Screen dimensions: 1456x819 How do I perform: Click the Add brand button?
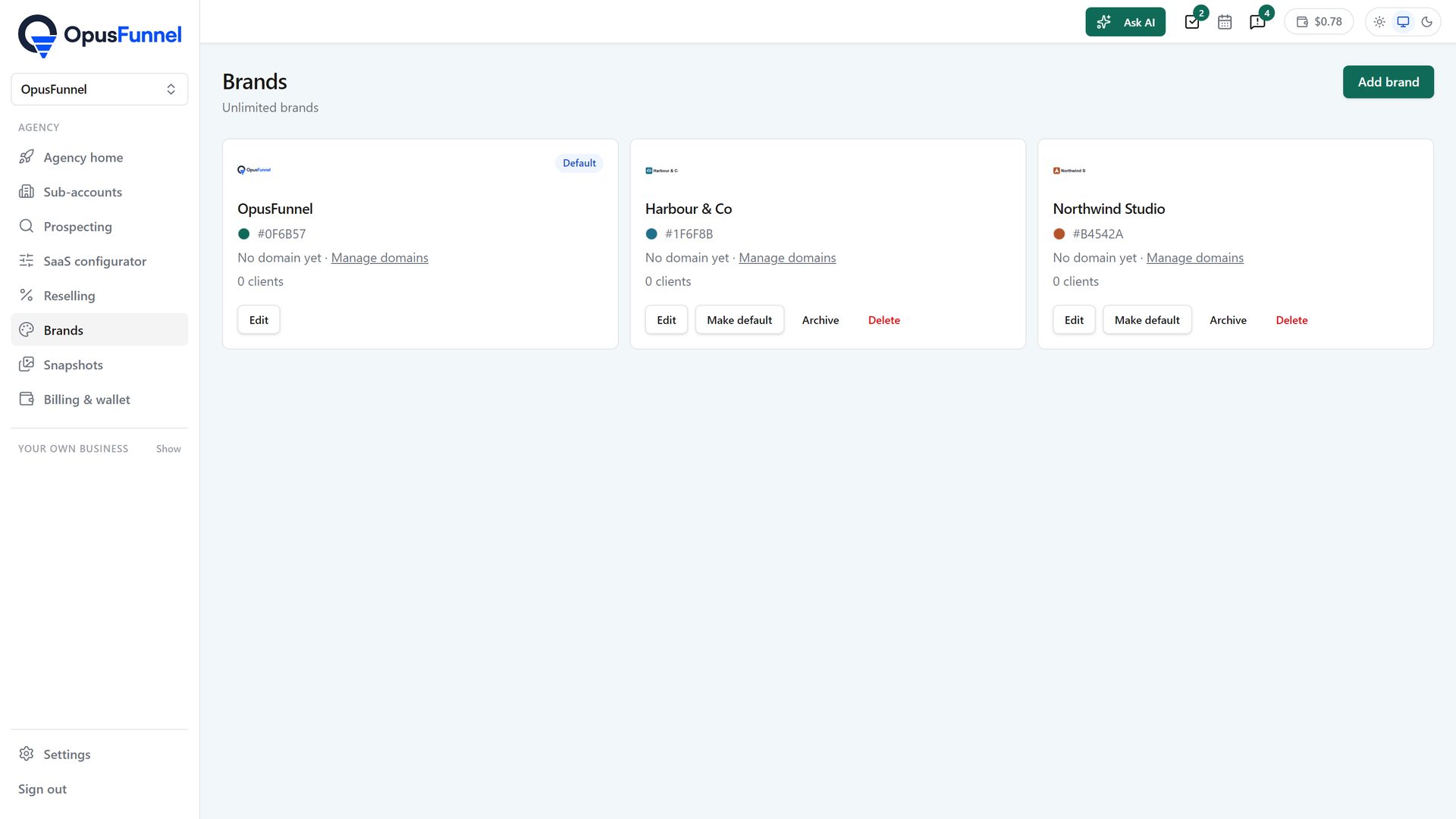[1388, 82]
